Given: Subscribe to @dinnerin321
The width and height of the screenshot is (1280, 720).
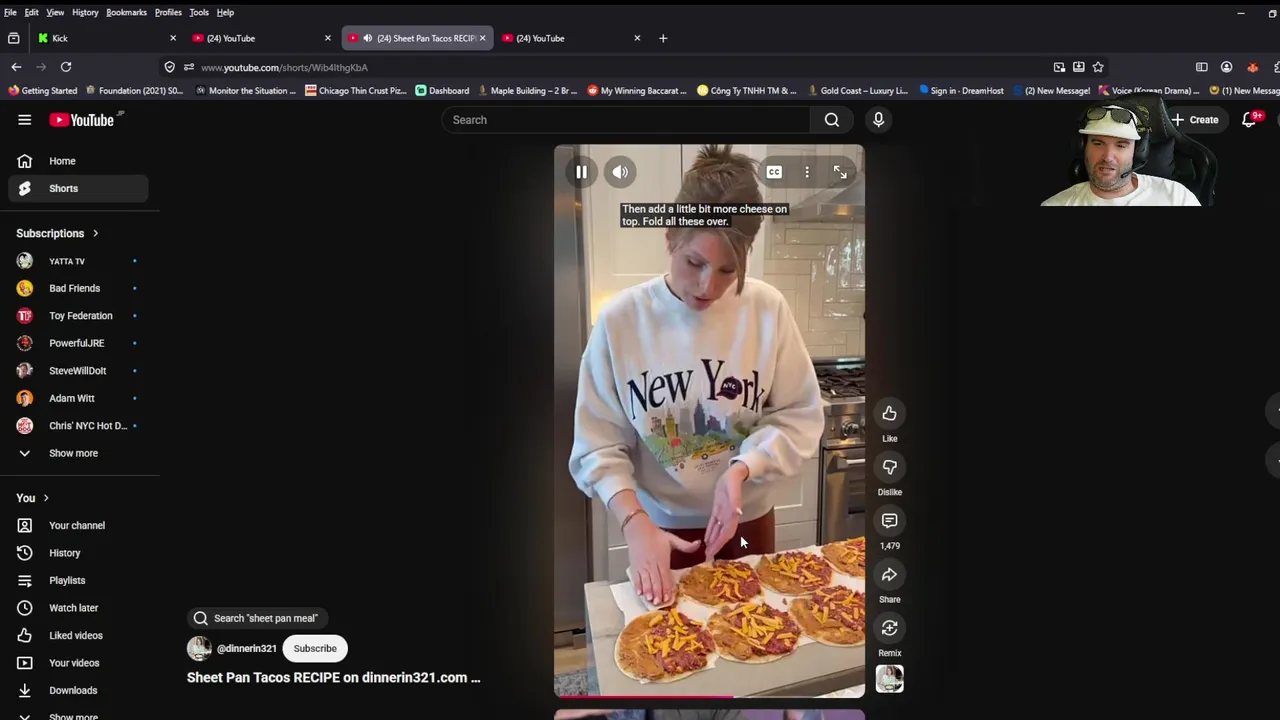Looking at the screenshot, I should [315, 648].
